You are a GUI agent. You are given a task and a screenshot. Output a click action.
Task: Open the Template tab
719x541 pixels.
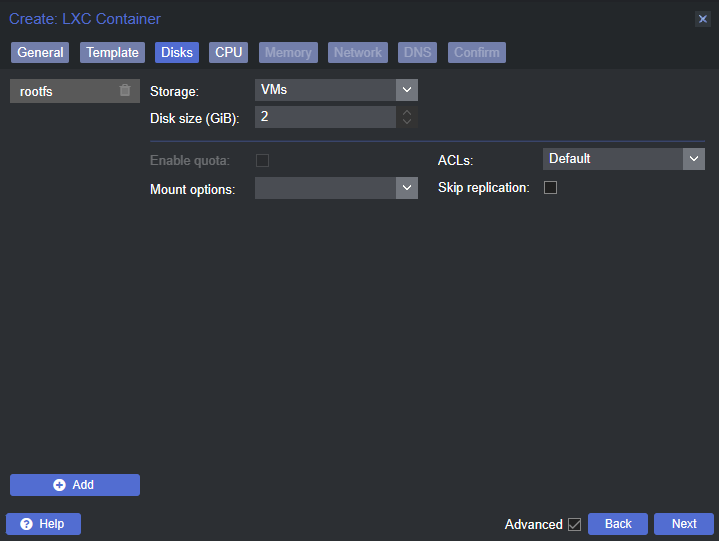click(112, 52)
